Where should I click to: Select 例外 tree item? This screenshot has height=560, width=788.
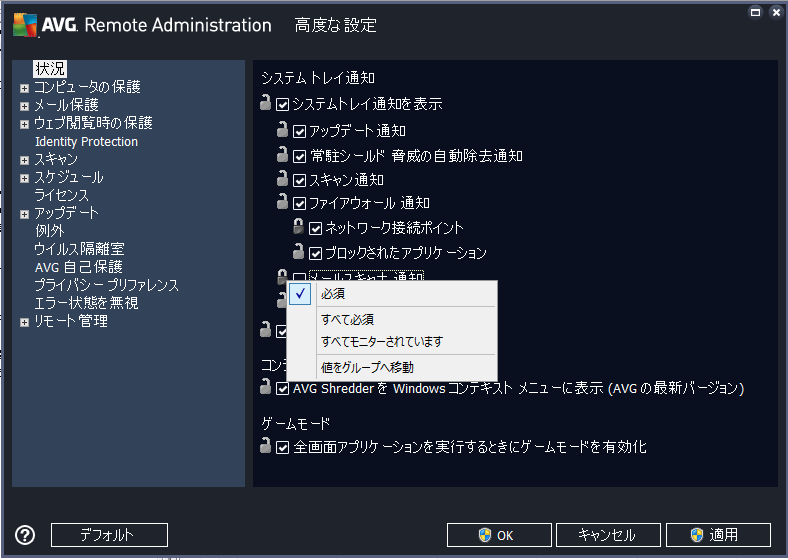click(50, 231)
